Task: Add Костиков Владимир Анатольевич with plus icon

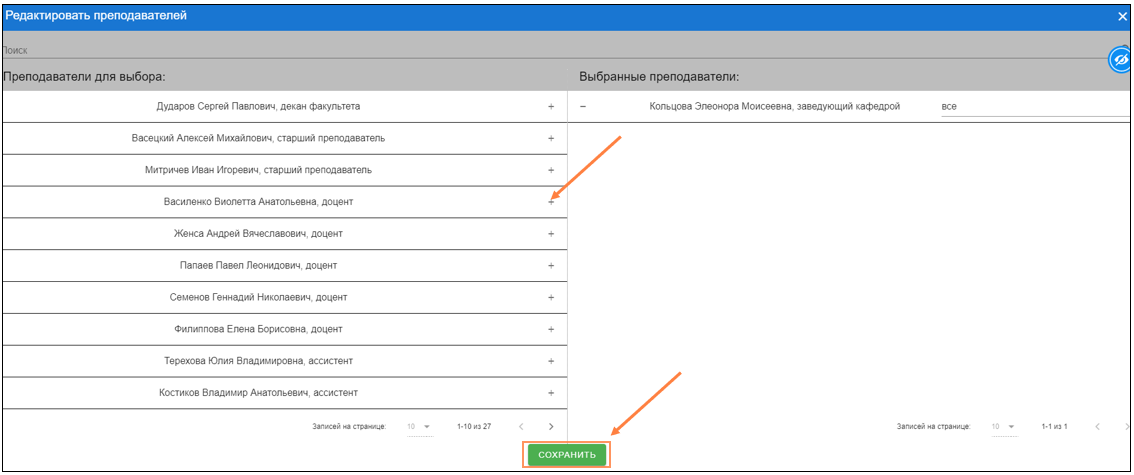Action: tap(550, 393)
